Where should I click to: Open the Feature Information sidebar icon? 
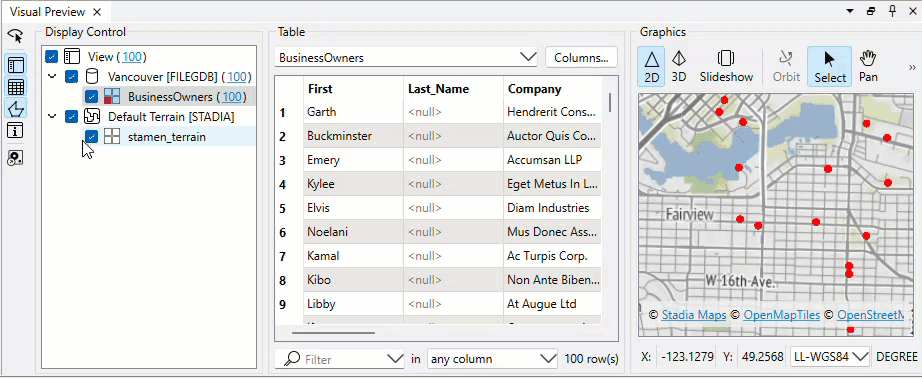16,131
